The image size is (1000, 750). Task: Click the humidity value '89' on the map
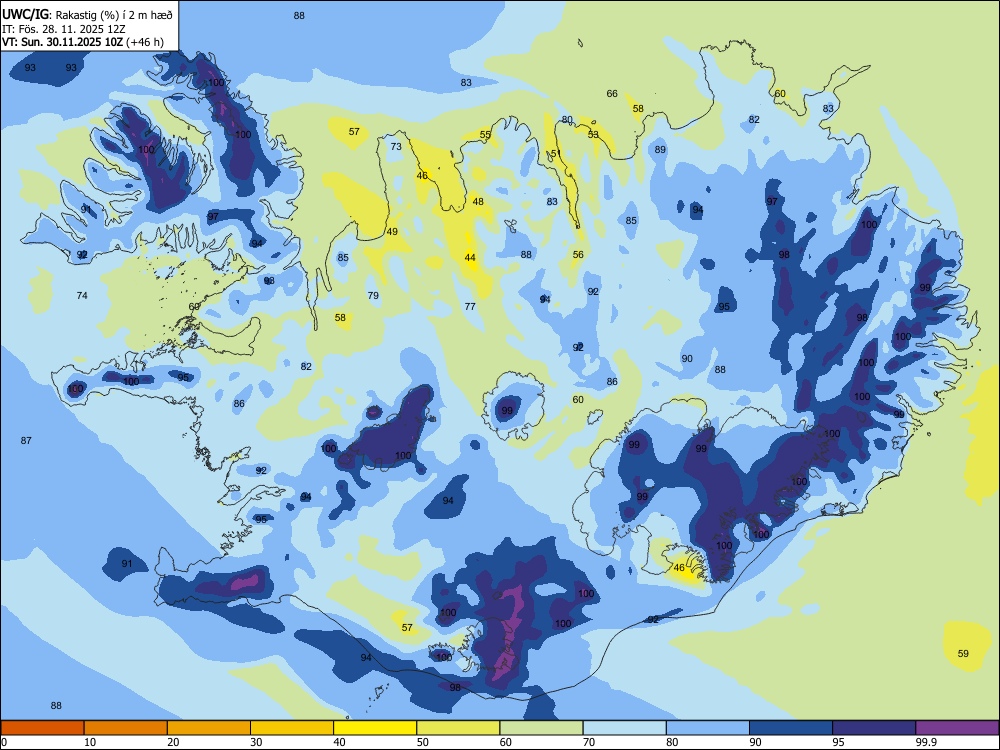660,150
